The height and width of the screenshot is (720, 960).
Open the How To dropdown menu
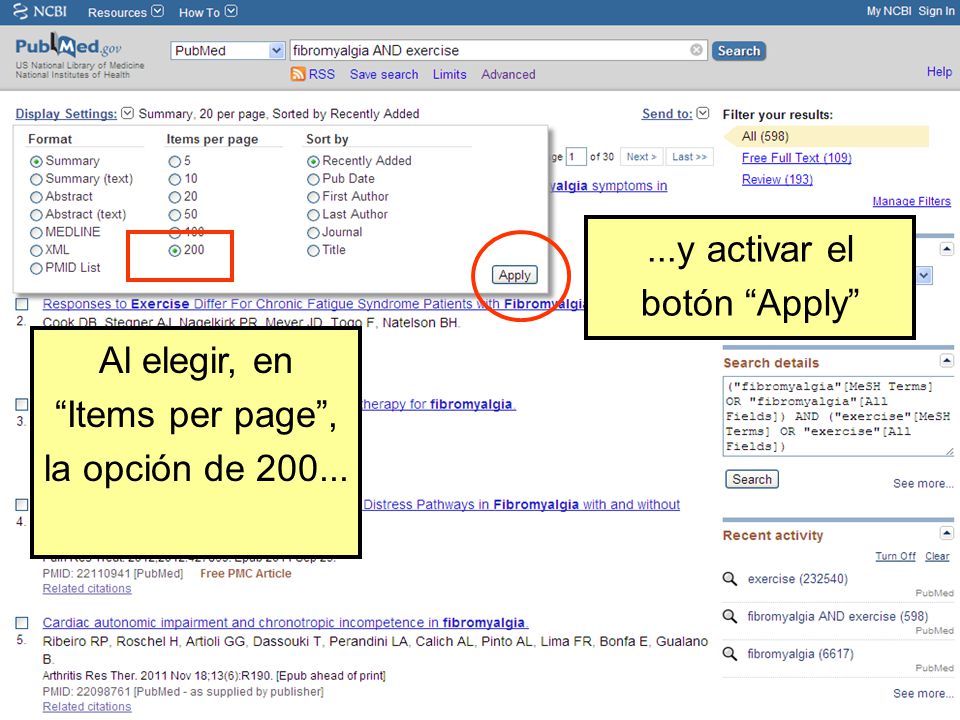pos(208,12)
